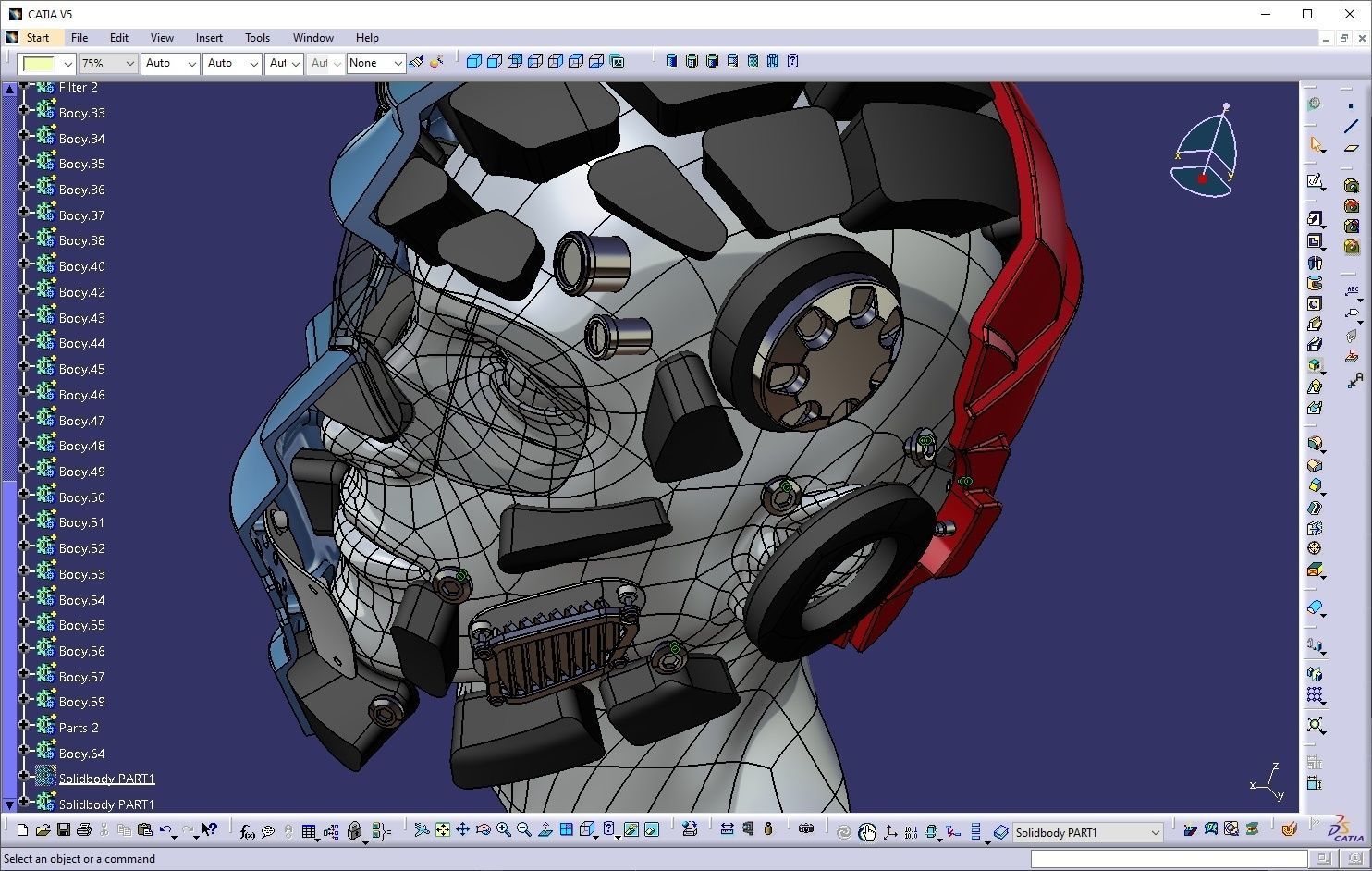Open the 75% transparency dropdown
The image size is (1372, 871).
pyautogui.click(x=129, y=63)
